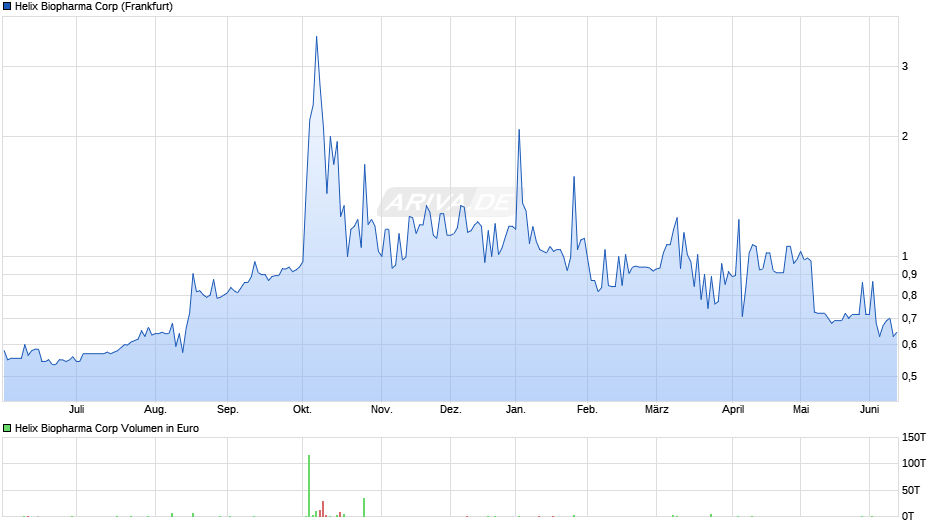Click the tallest red volume bar in October
Image resolution: width=940 pixels, height=526 pixels.
coord(323,509)
